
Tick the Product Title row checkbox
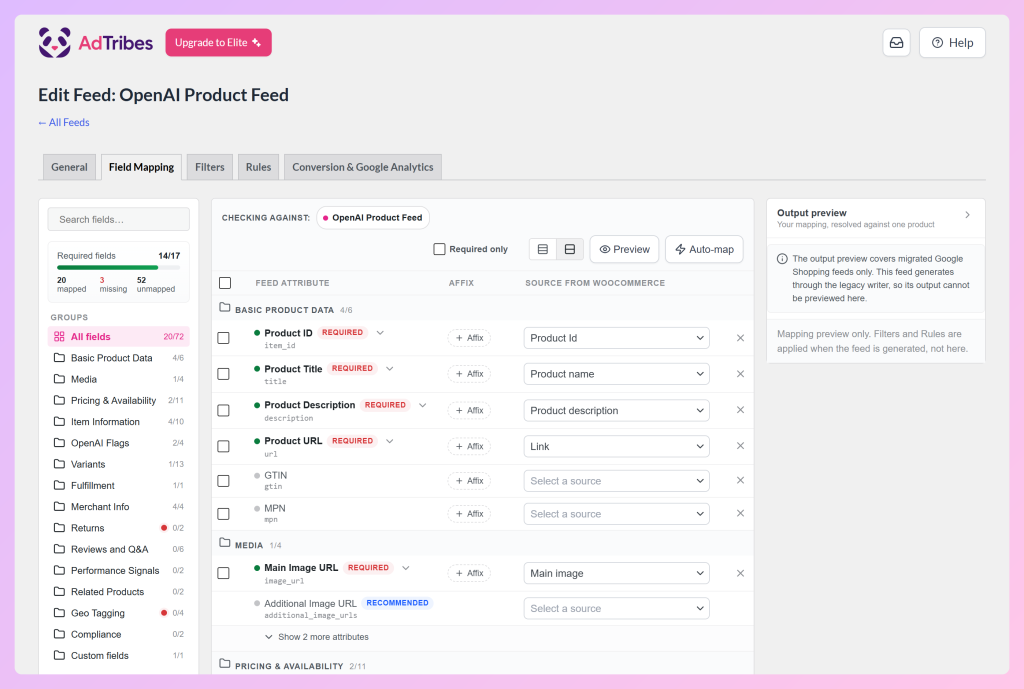[x=223, y=374]
